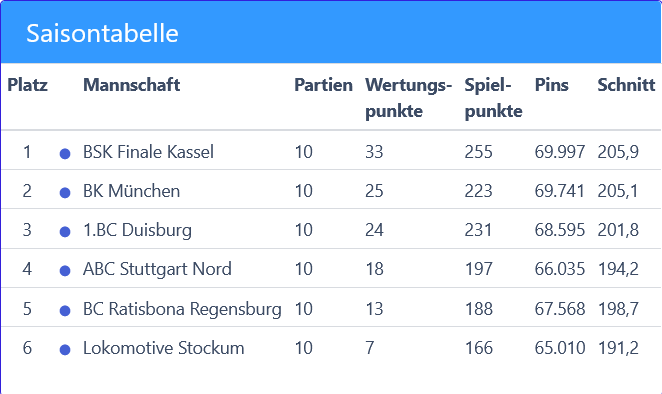Image resolution: width=662 pixels, height=394 pixels.
Task: Select the ABC Stuttgart Nord team name
Action: point(157,269)
